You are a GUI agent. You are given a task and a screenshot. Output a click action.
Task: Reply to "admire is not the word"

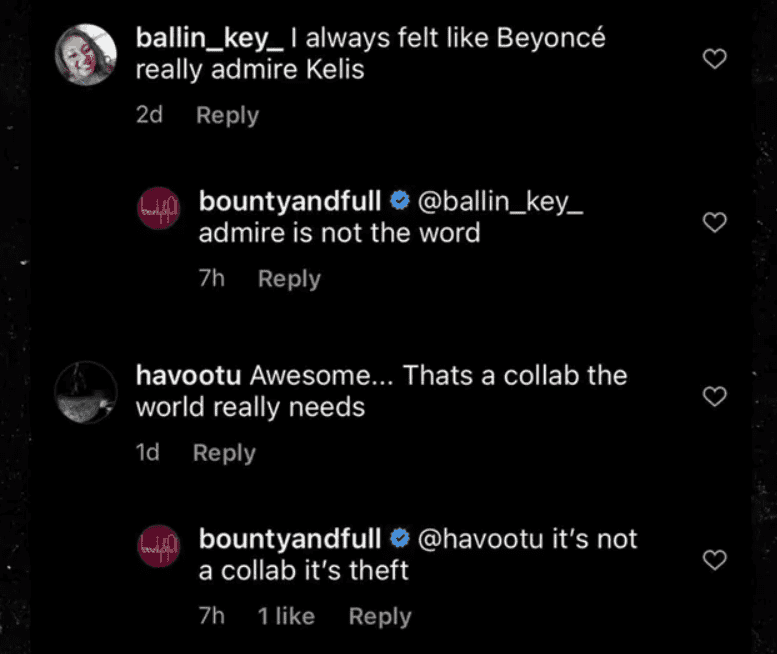point(289,279)
